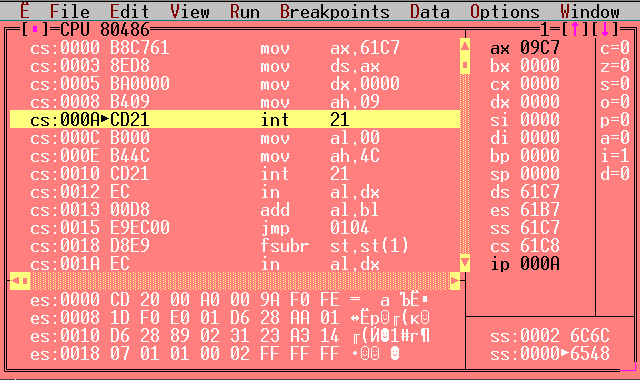Select instruction int 21 at cs:0010

tap(235, 173)
